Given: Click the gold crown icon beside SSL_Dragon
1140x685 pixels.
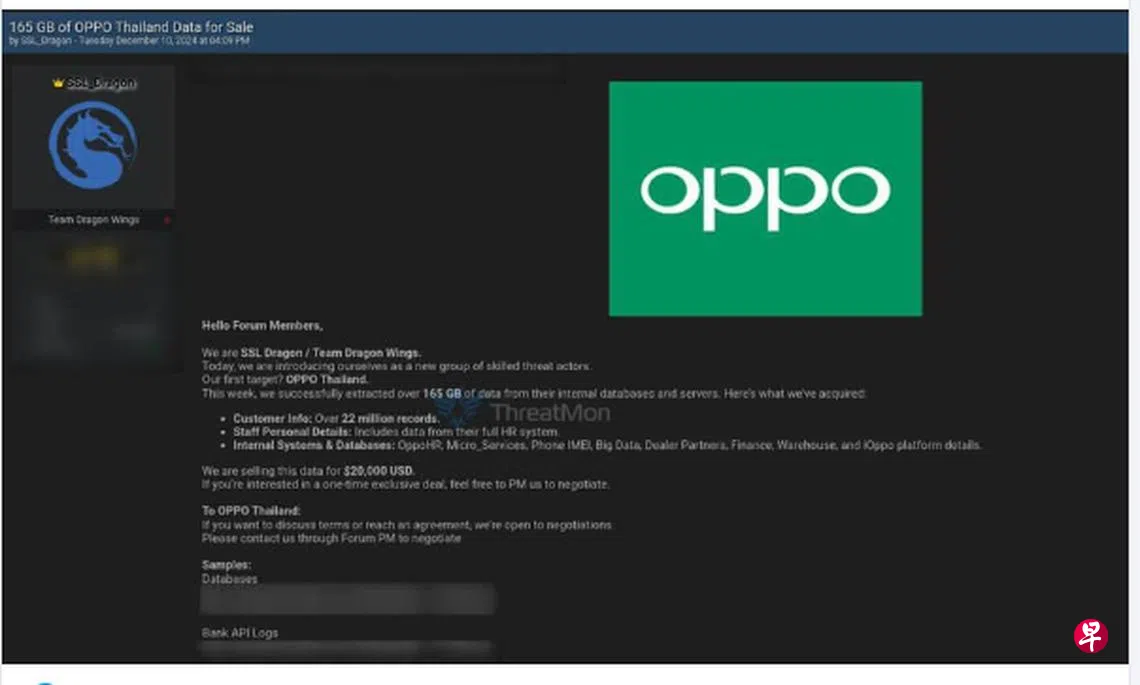Looking at the screenshot, I should (x=58, y=83).
